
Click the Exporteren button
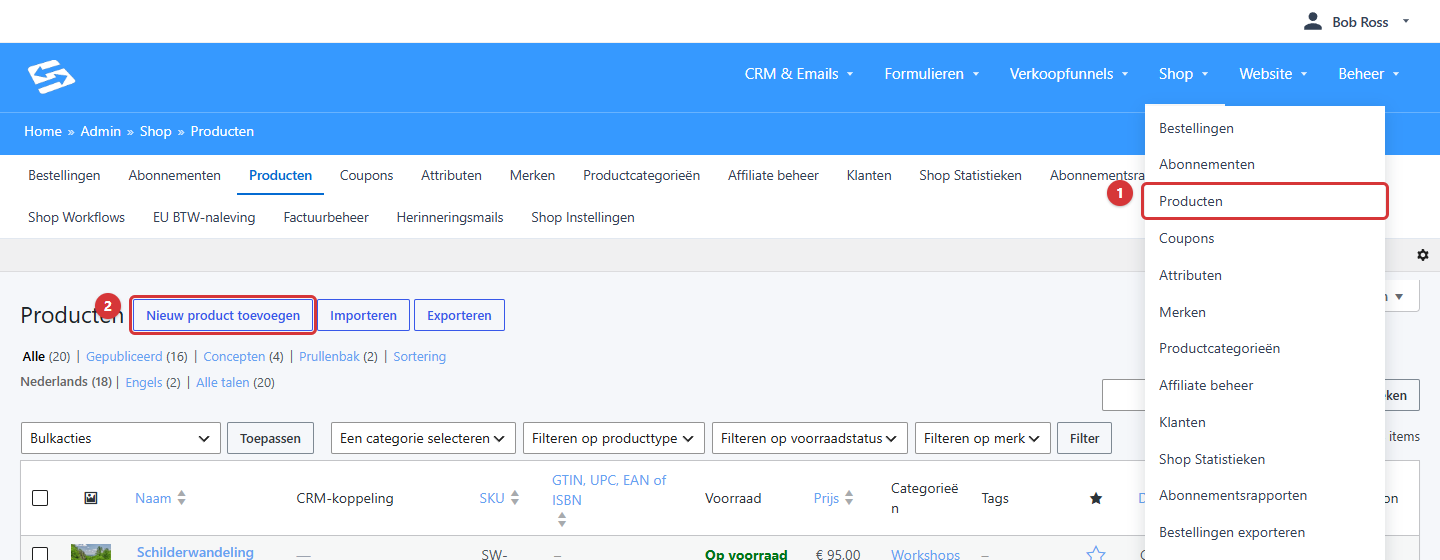pyautogui.click(x=459, y=315)
